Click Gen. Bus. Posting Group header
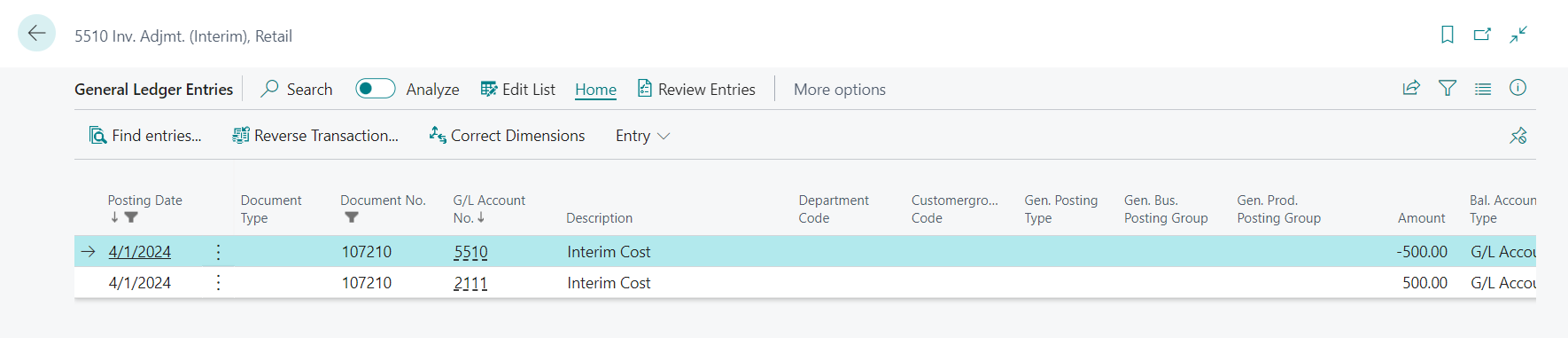The image size is (1568, 338). point(1166,209)
